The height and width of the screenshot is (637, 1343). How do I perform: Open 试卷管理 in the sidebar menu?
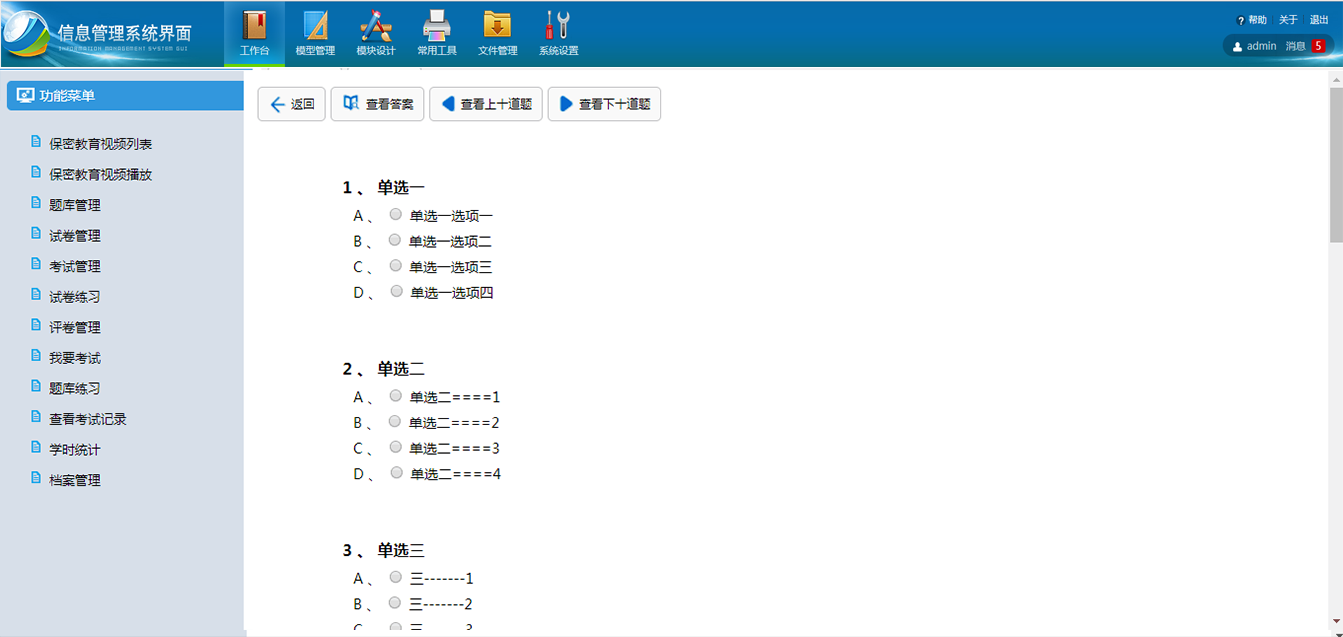click(75, 236)
